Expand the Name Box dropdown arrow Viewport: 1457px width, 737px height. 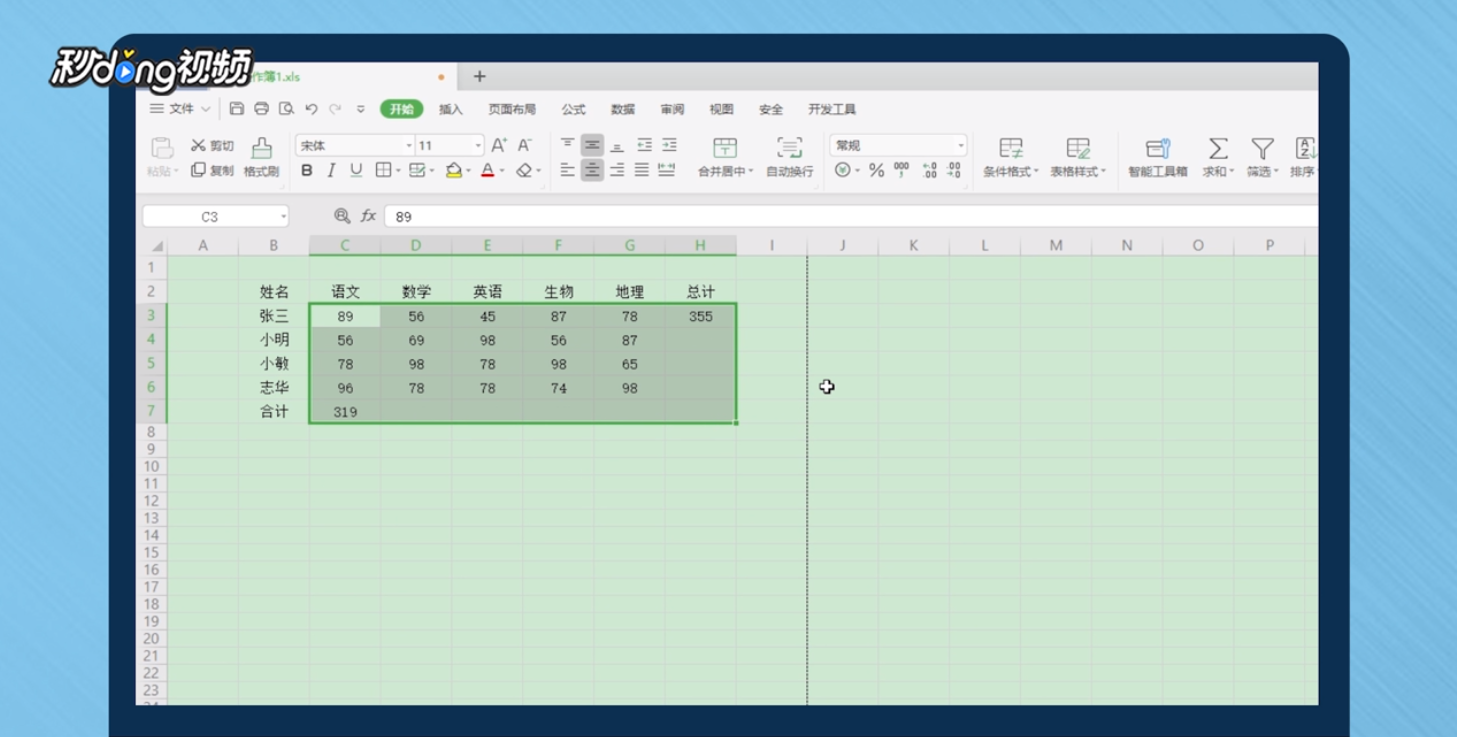pos(283,216)
